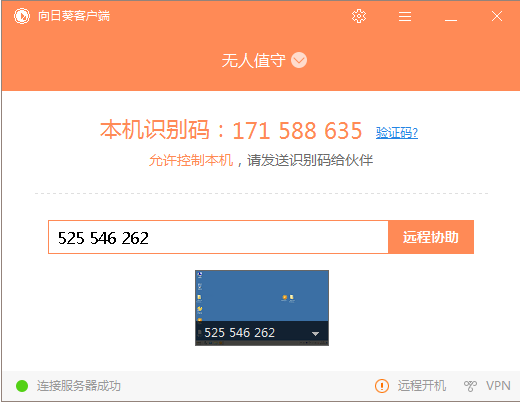Viewport: 520px width, 403px height.
Task: Click the 525 546 262 thumbnail label
Action: 239,333
